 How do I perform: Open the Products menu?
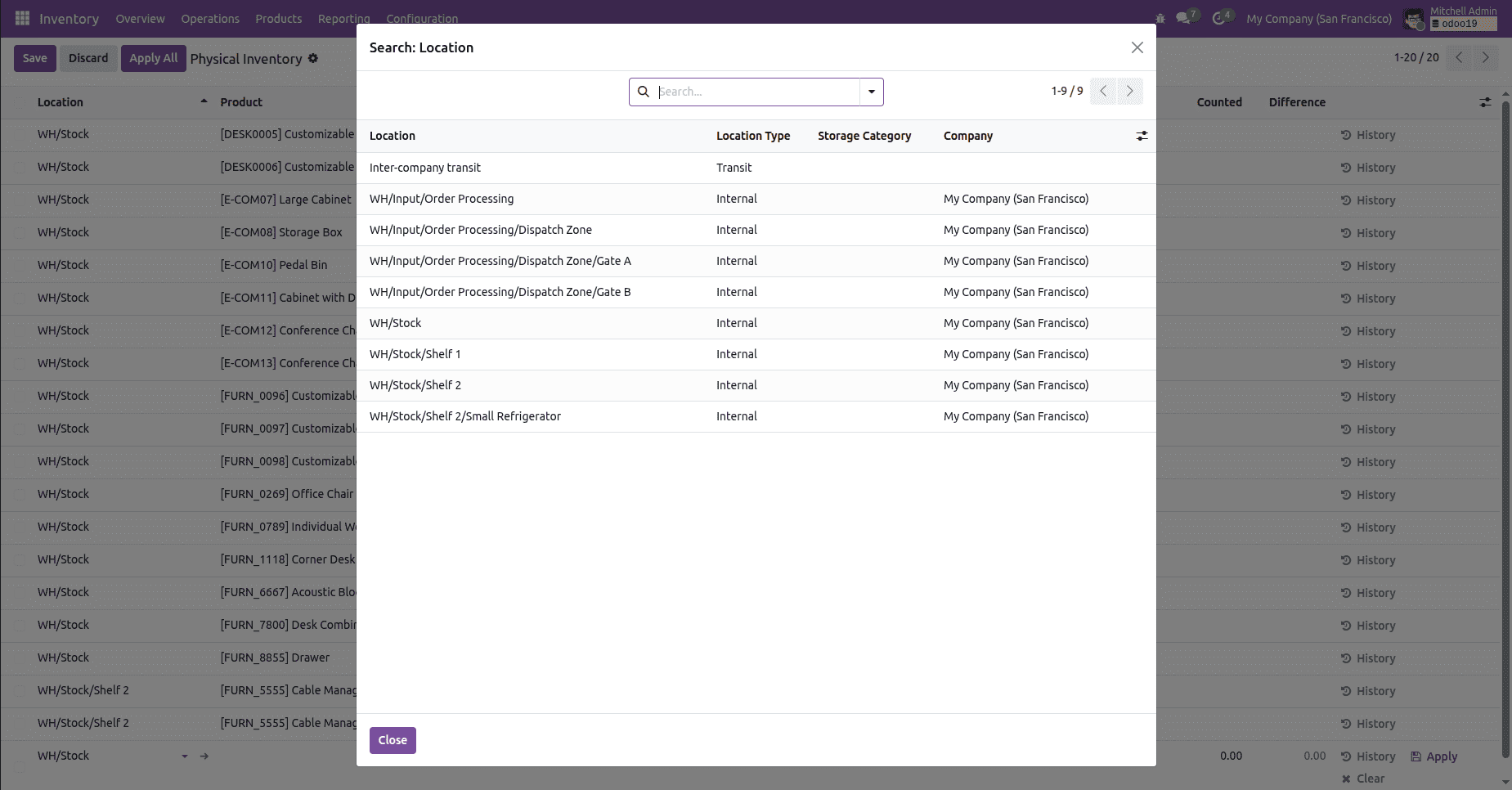(278, 19)
